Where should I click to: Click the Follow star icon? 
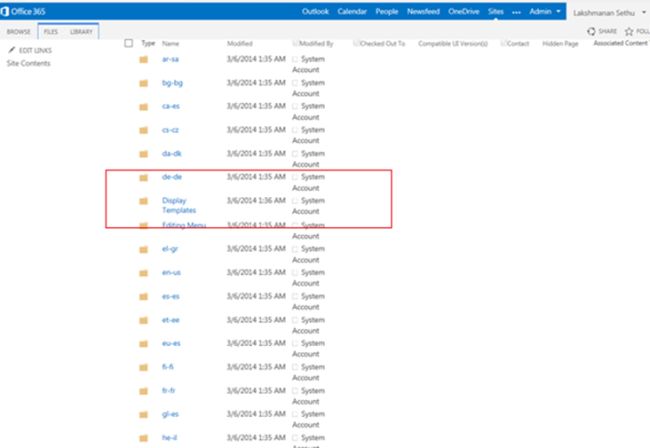tap(630, 32)
